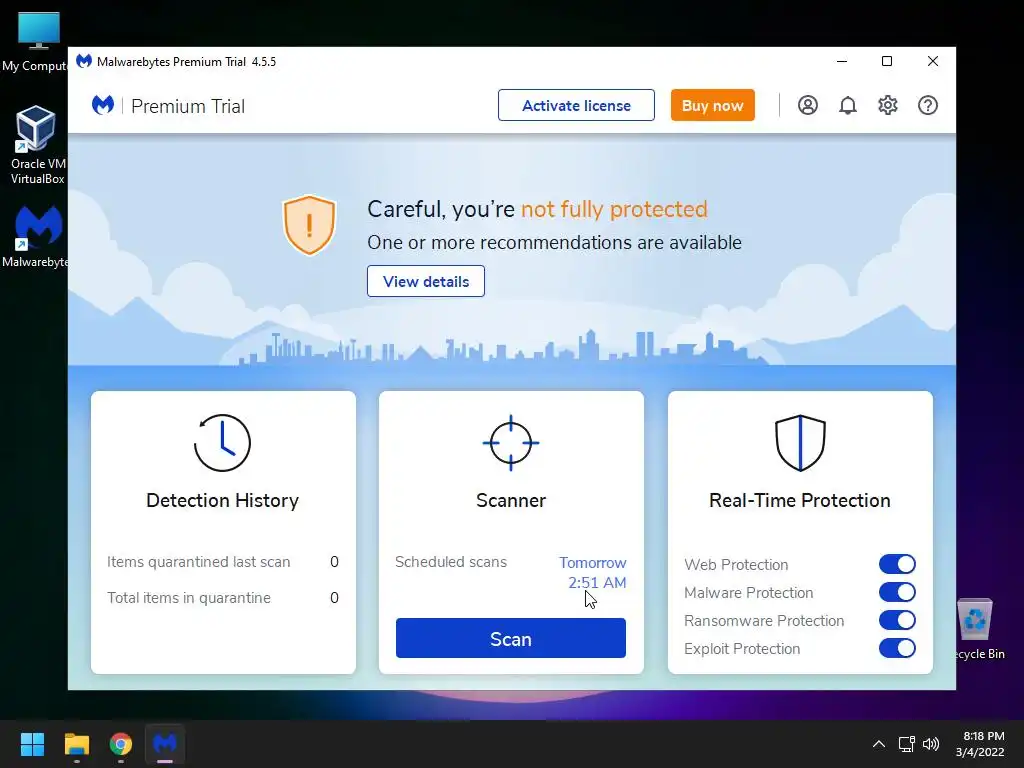The image size is (1024, 768).
Task: Maximize the Malwarebytes window
Action: (887, 61)
